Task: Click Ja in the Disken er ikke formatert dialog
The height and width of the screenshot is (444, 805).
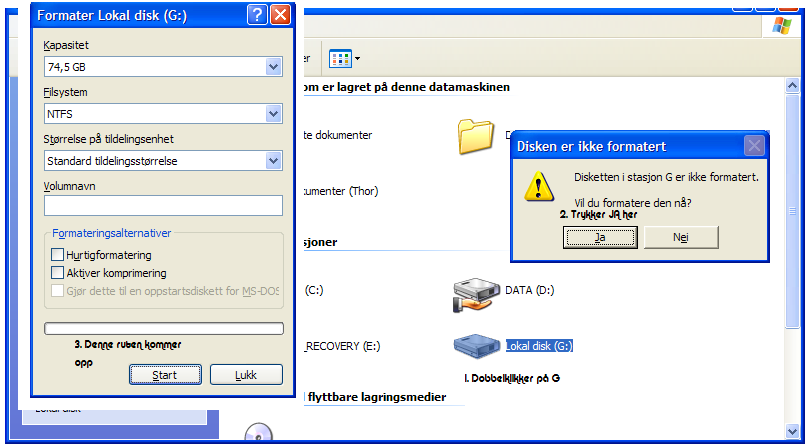Action: click(600, 237)
